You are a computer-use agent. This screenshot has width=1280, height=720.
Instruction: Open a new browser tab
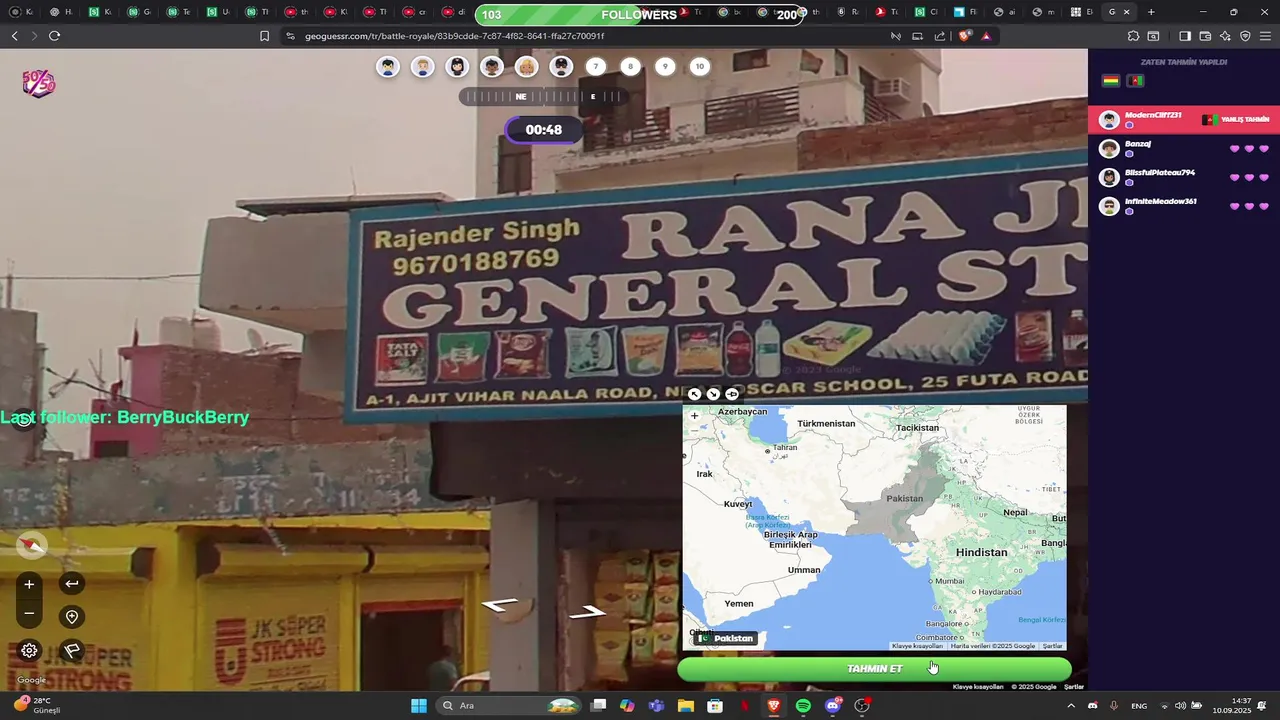coord(1151,12)
